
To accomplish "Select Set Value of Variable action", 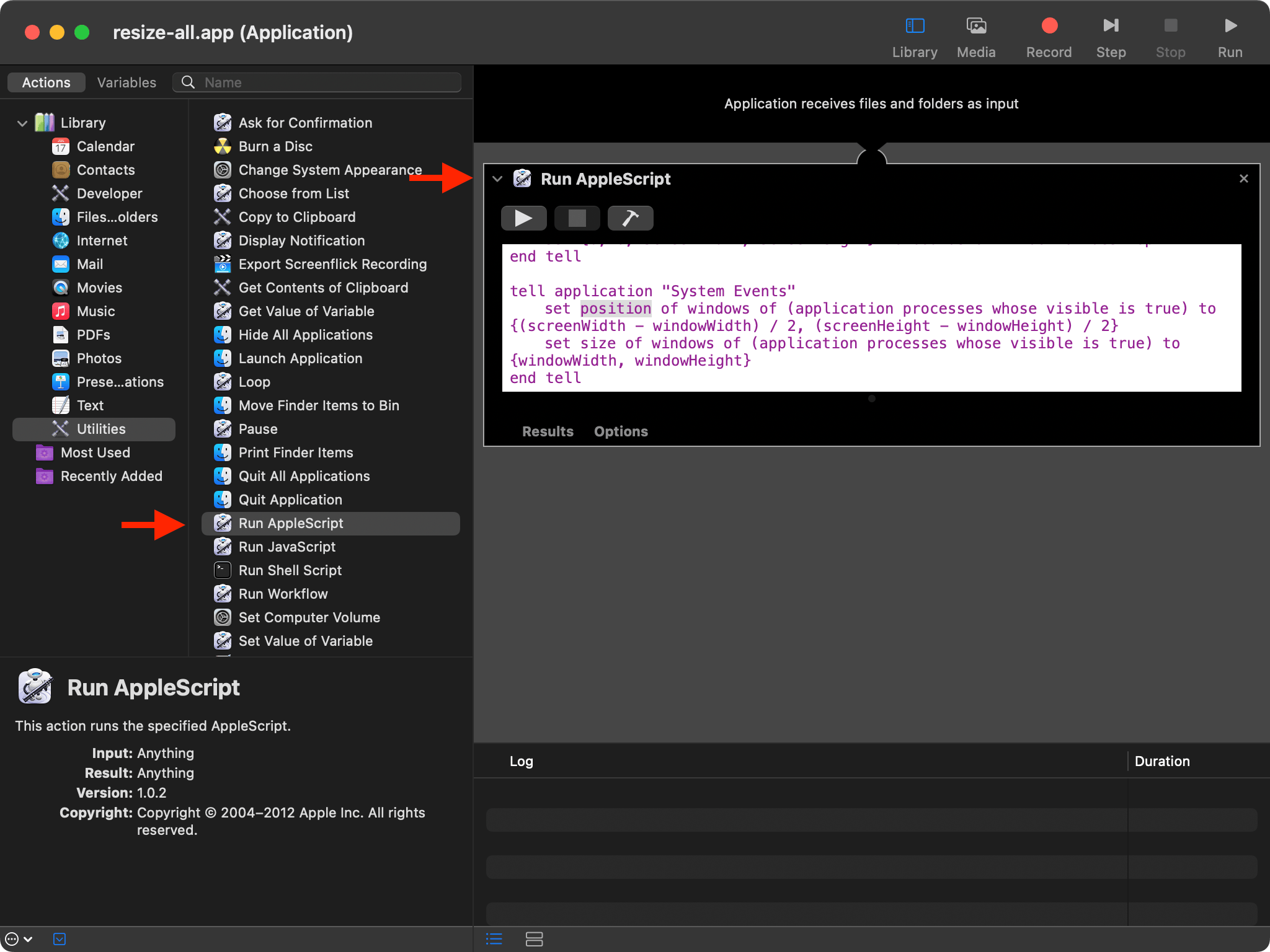I will [293, 641].
